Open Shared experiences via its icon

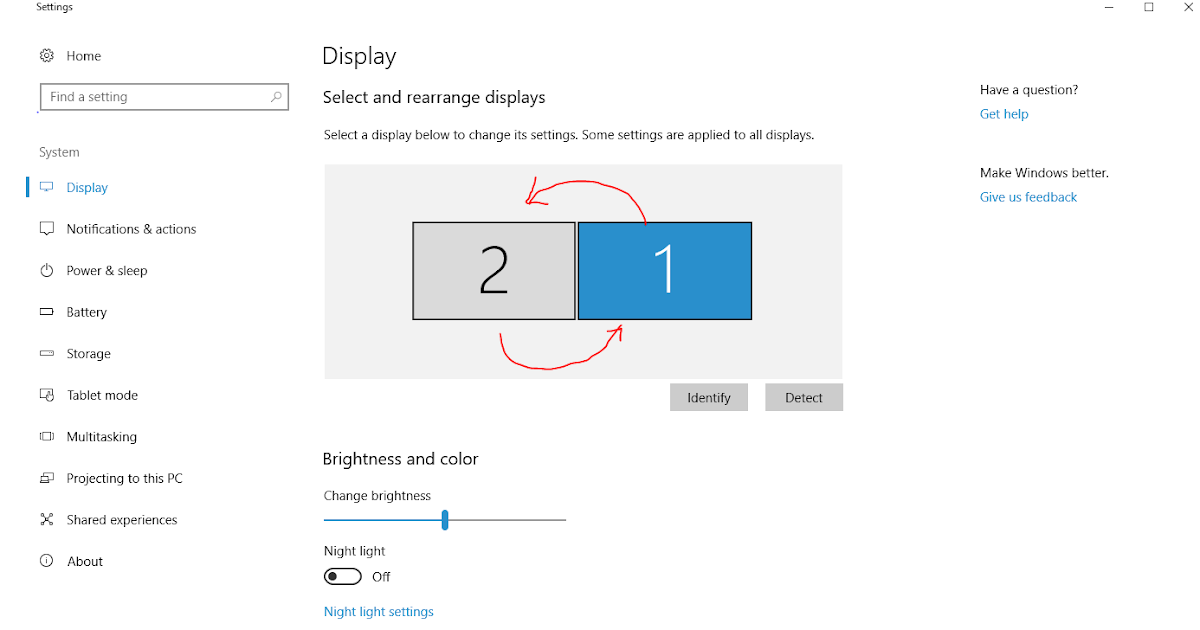click(x=46, y=519)
